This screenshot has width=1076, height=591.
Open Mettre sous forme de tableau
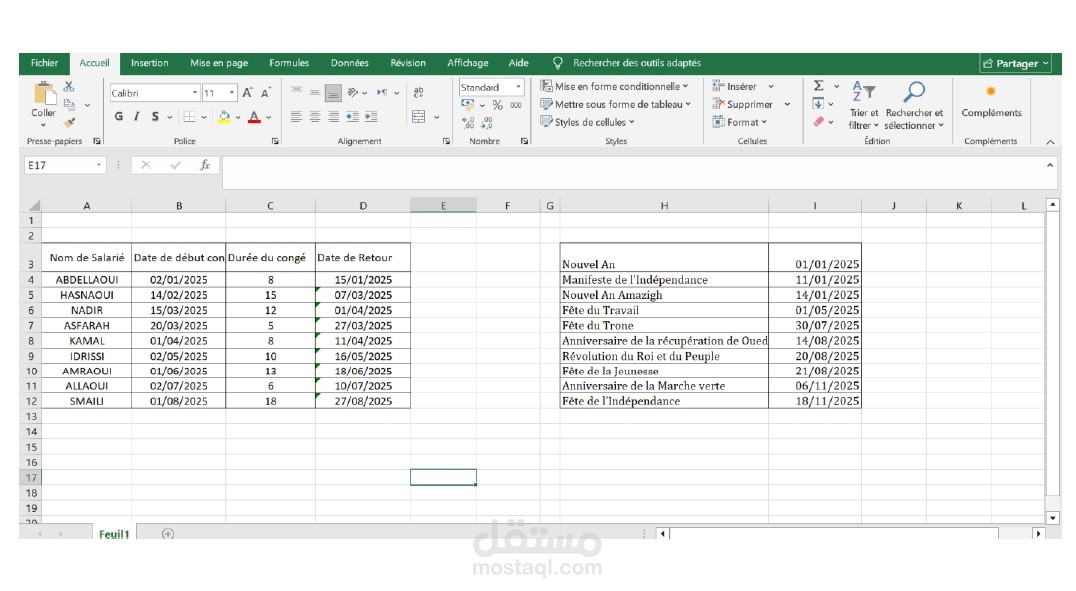pyautogui.click(x=615, y=104)
